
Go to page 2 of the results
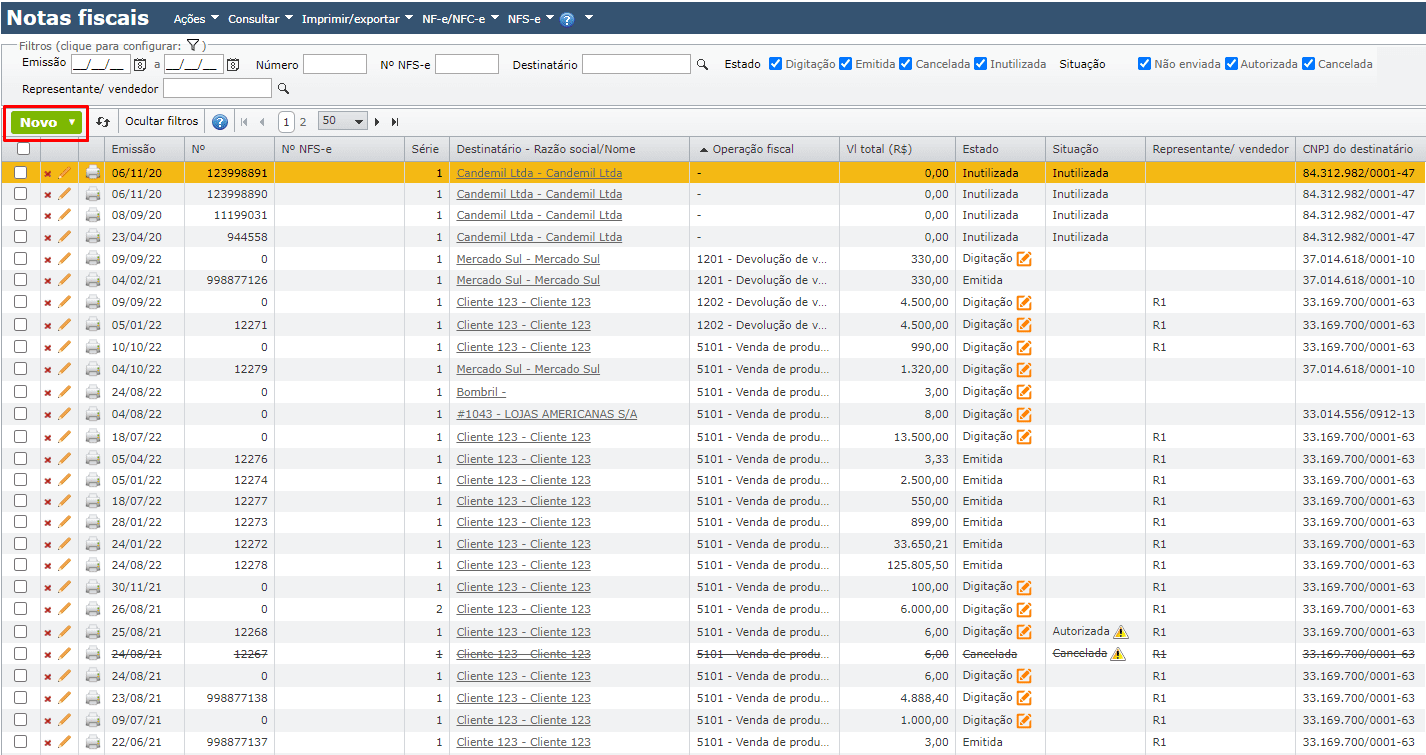303,122
